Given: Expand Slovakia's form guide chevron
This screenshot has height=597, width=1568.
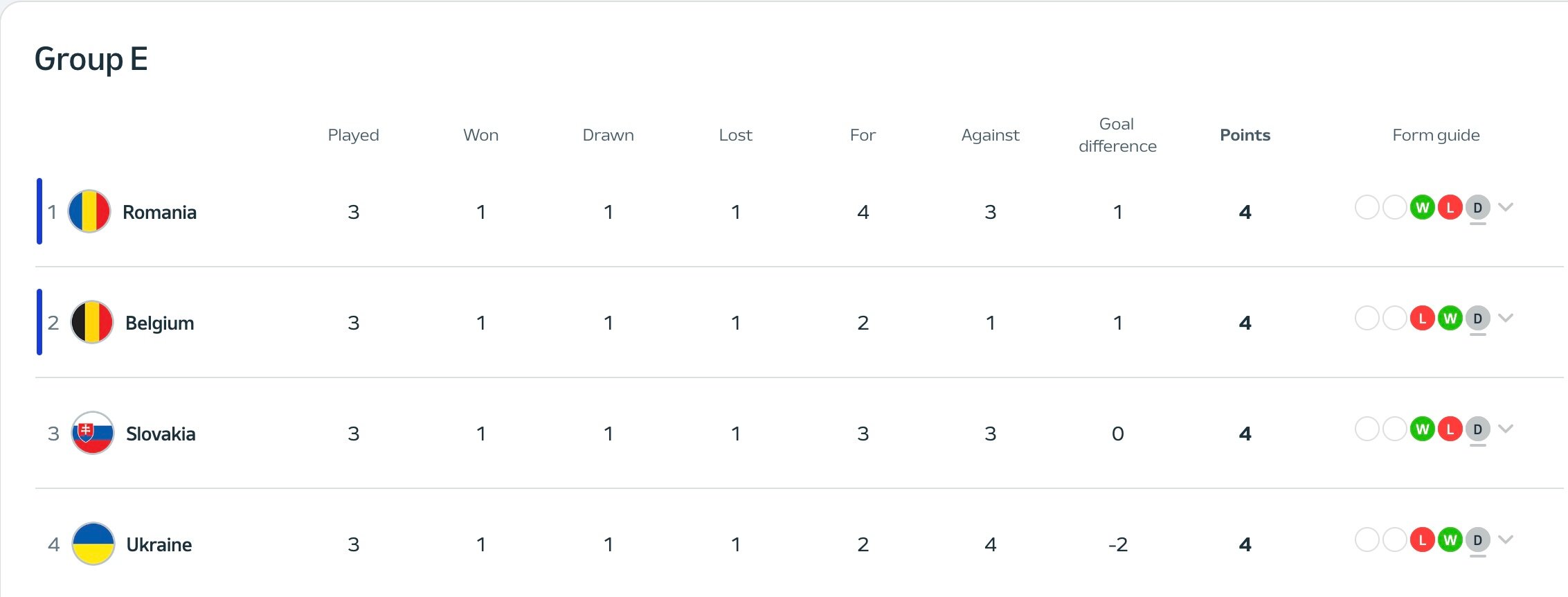Looking at the screenshot, I should point(1506,429).
